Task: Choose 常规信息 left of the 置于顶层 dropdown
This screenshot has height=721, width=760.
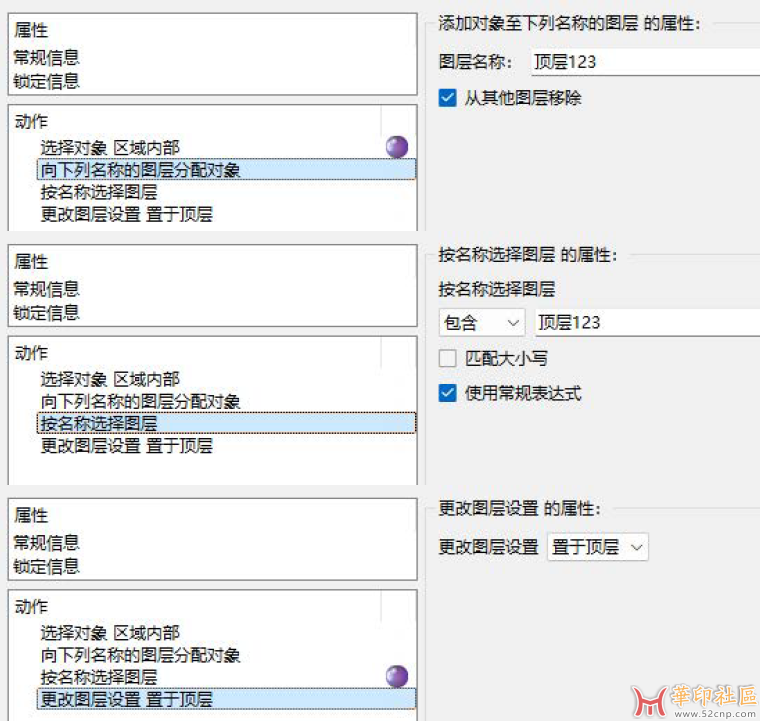Action: point(46,543)
